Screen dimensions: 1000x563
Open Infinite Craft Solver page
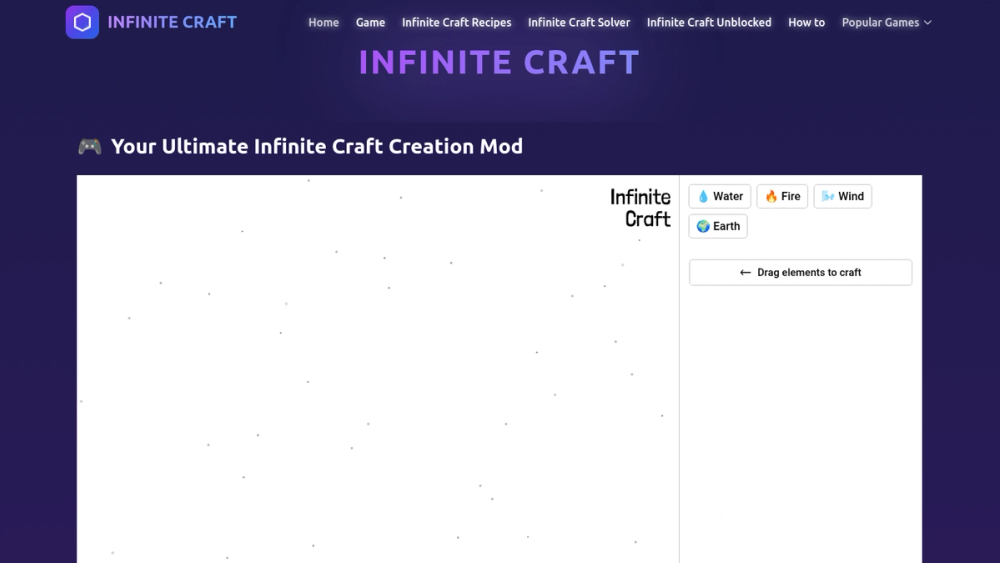(x=579, y=22)
